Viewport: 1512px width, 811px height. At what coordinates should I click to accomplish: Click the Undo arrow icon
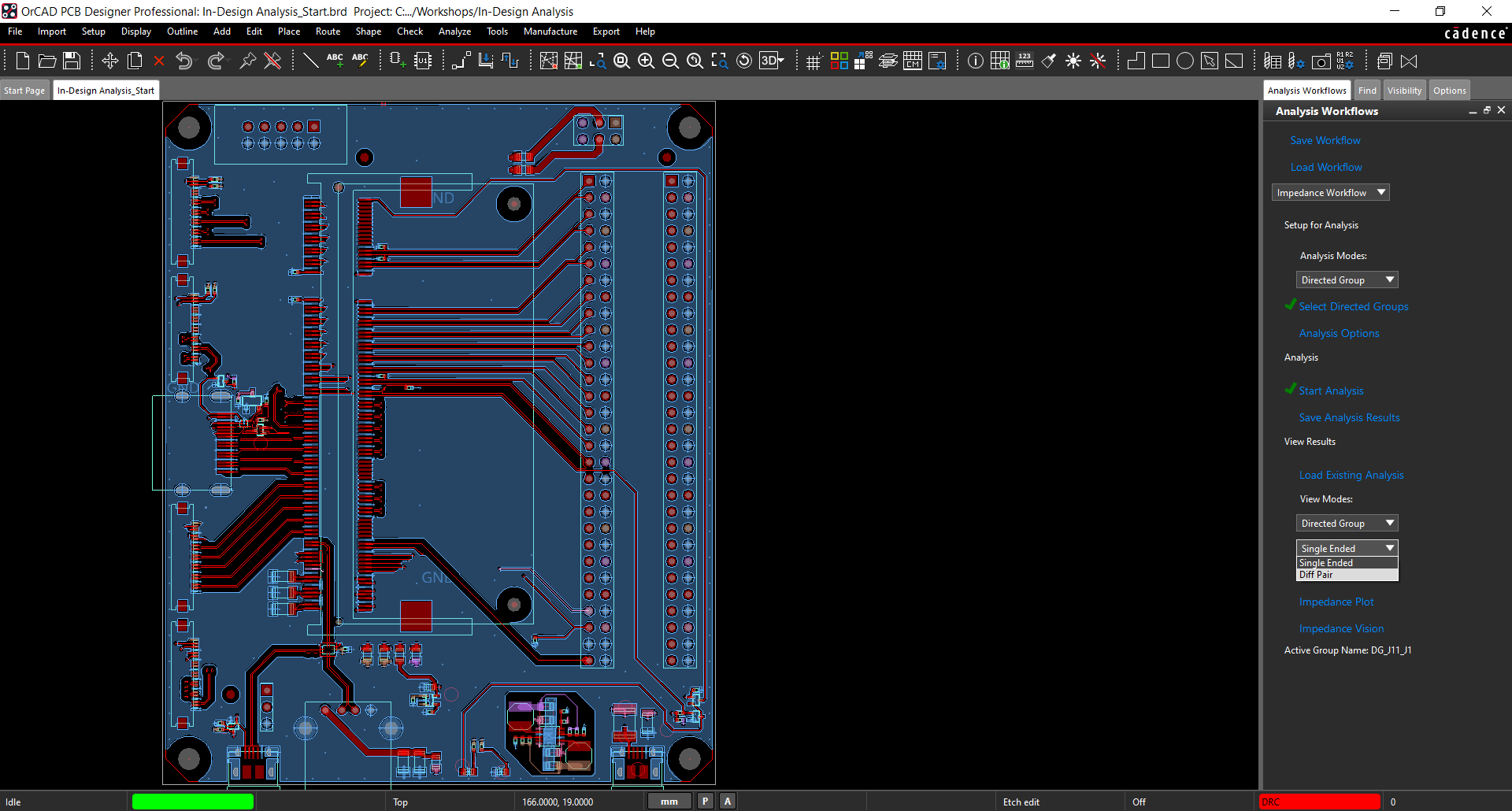pyautogui.click(x=184, y=61)
